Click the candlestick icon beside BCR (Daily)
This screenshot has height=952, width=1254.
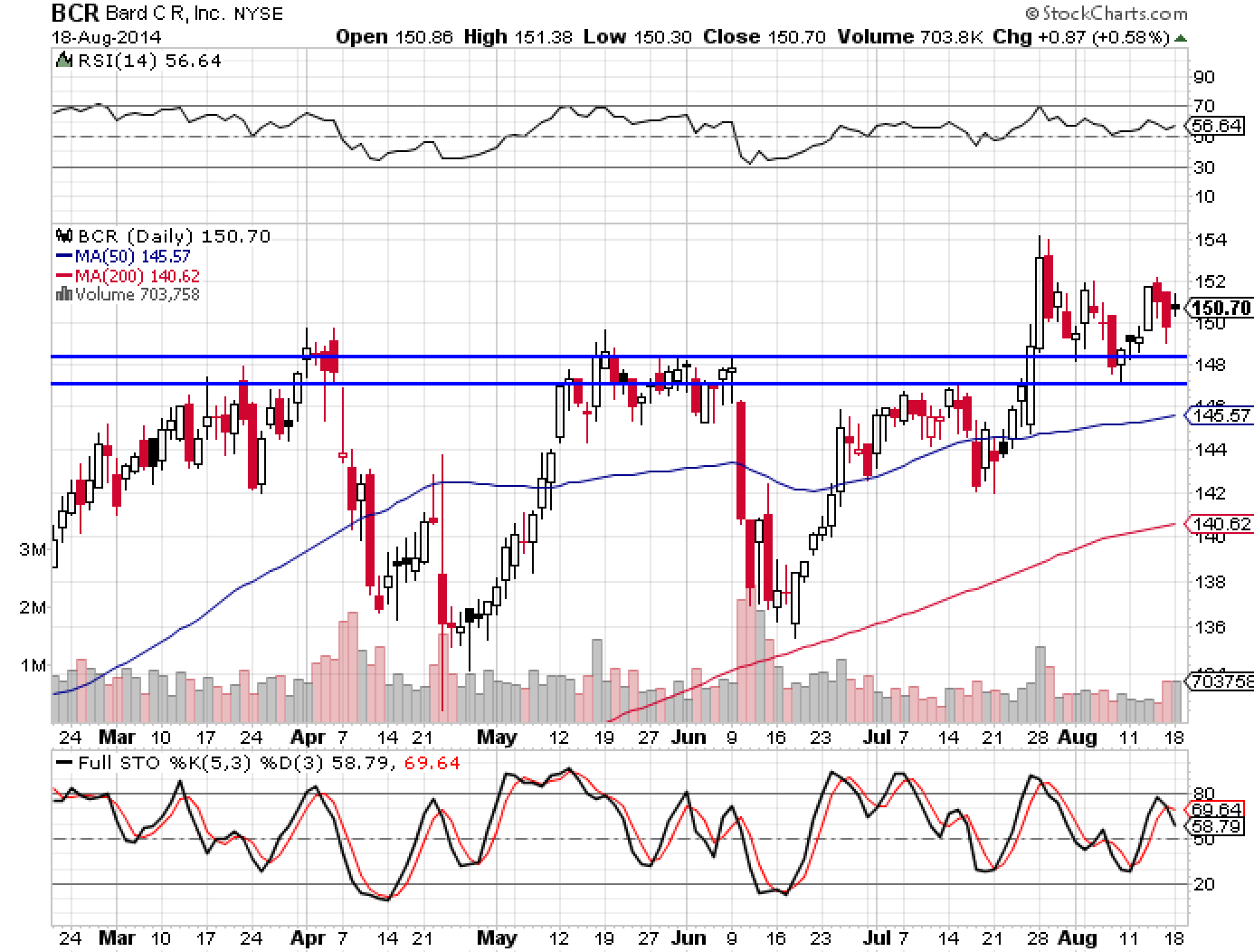coord(64,236)
